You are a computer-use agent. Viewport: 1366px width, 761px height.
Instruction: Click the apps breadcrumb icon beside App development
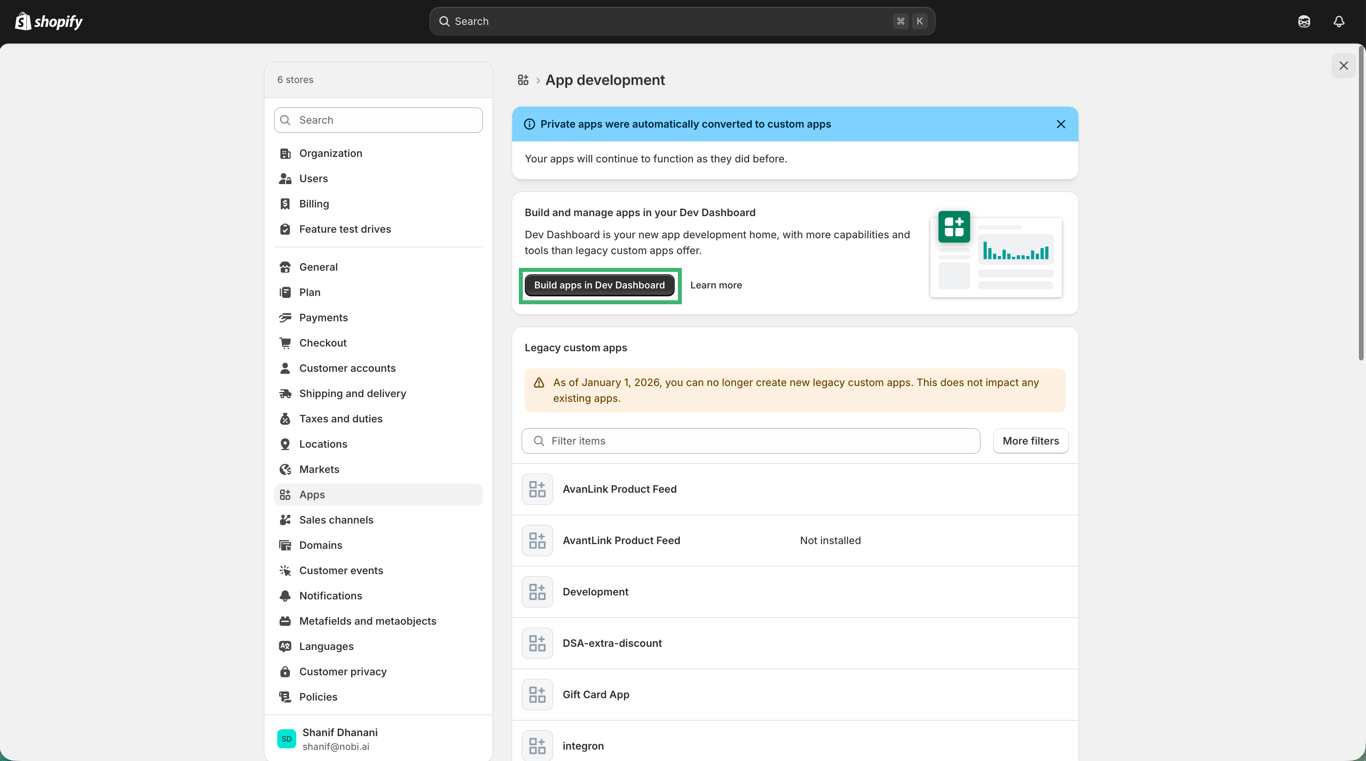click(x=523, y=80)
